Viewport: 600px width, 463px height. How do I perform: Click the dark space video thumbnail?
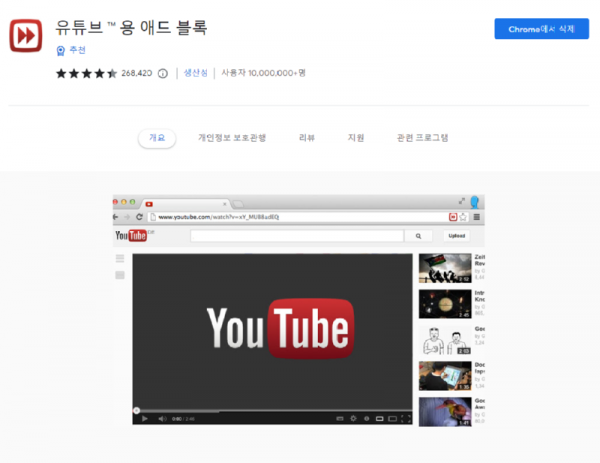(x=445, y=304)
